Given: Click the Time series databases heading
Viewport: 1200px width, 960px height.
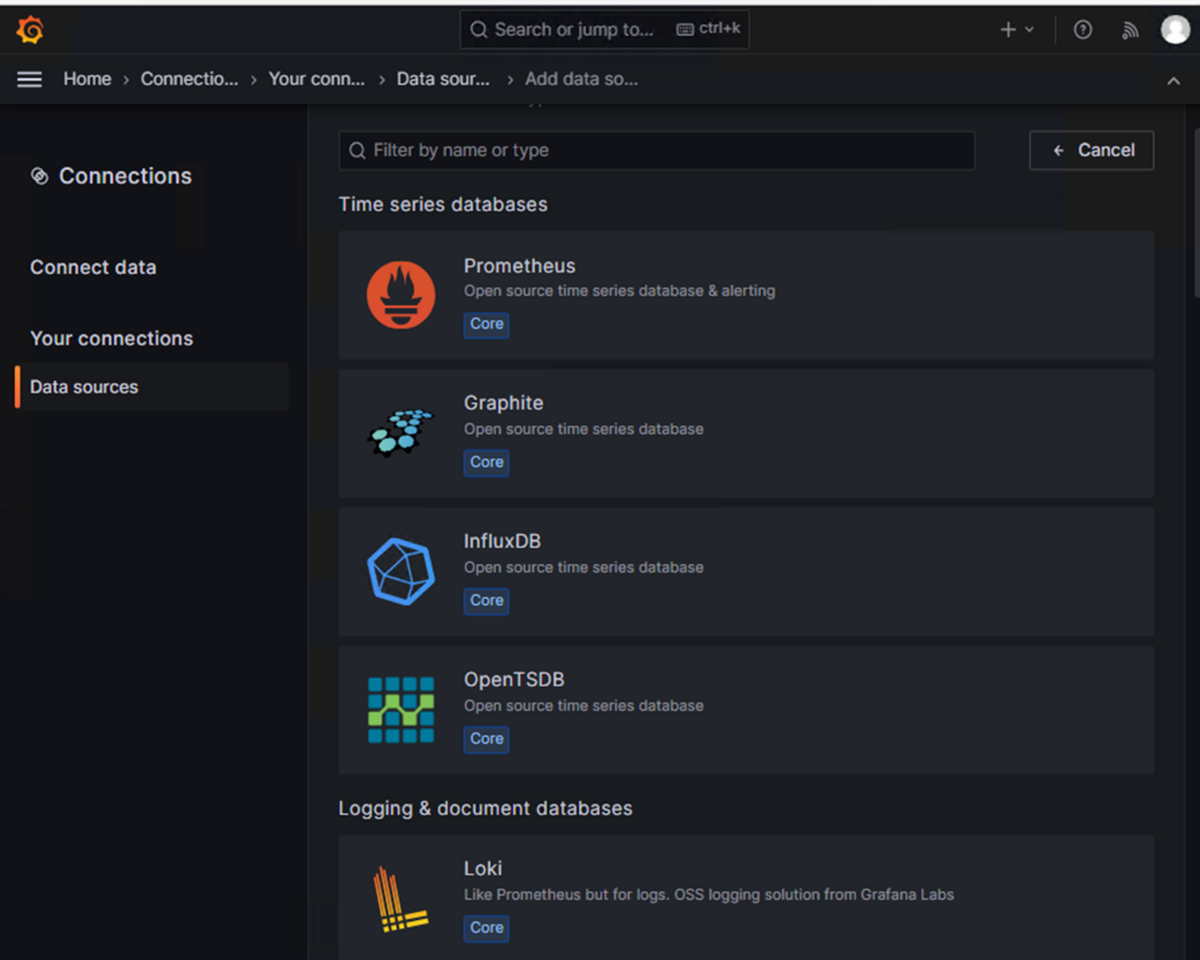Looking at the screenshot, I should 443,204.
